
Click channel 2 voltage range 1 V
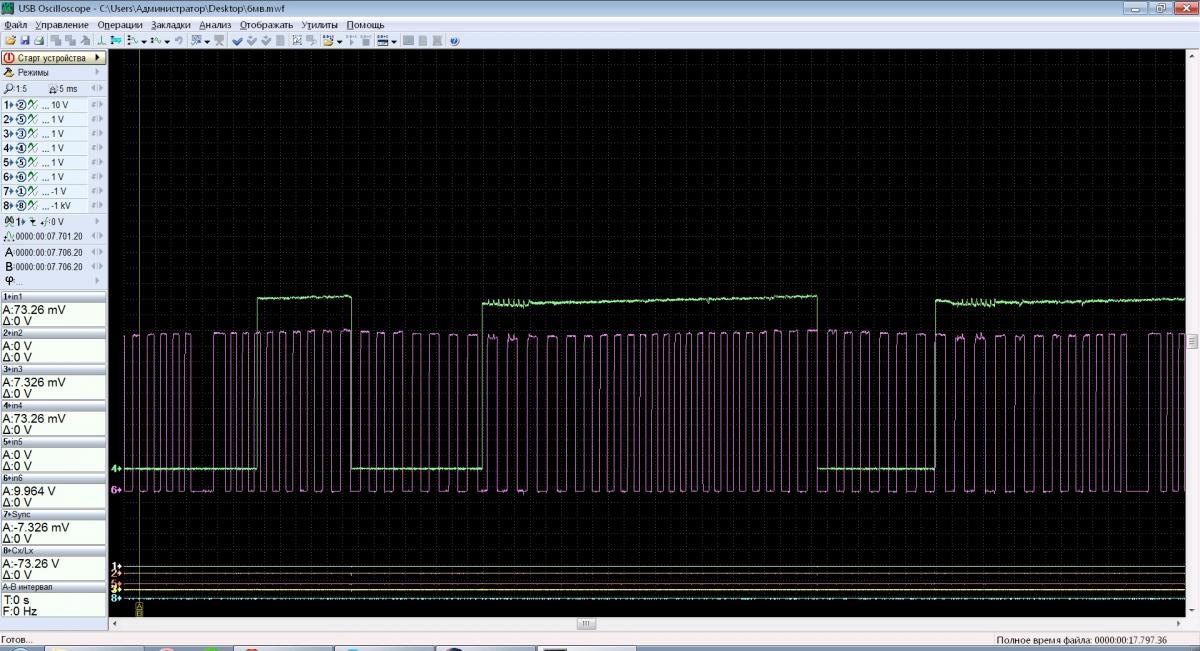58,119
